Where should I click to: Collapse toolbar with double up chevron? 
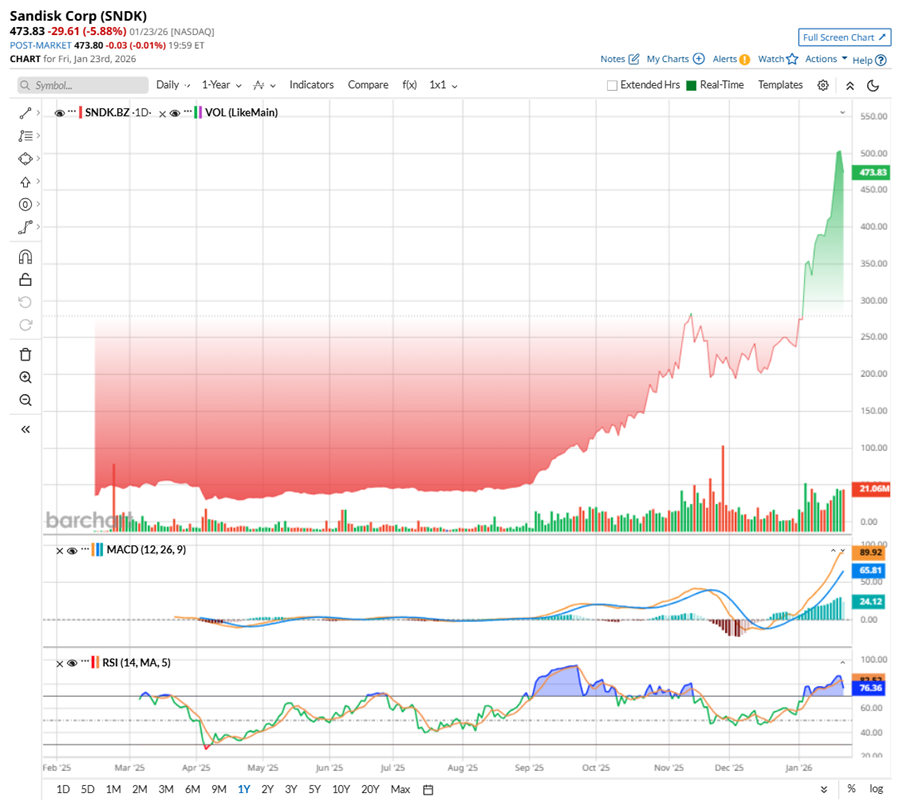coord(849,86)
